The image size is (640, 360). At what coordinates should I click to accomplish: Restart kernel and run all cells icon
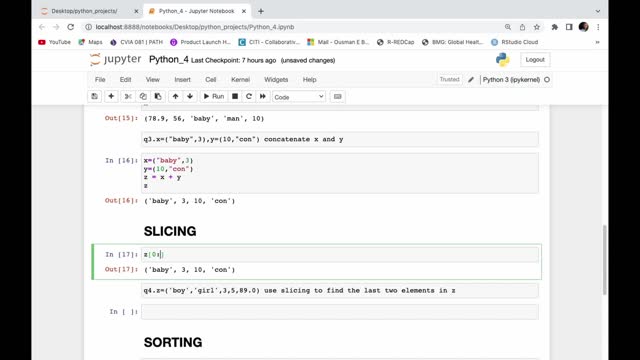[262, 97]
